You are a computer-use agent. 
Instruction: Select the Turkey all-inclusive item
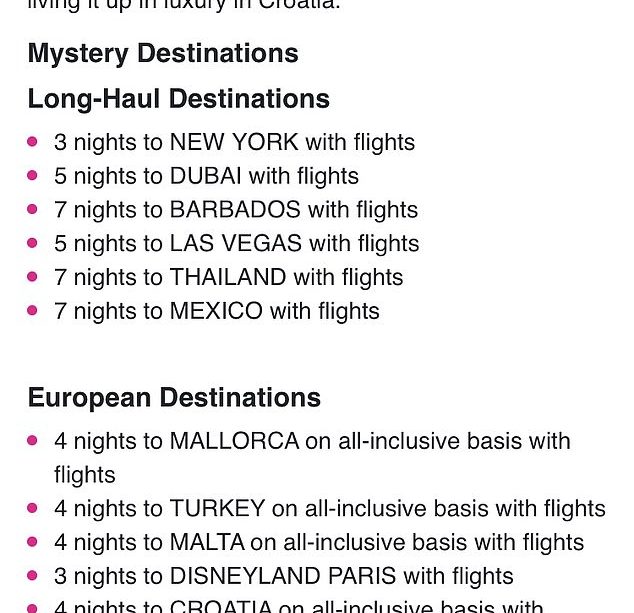[x=330, y=508]
